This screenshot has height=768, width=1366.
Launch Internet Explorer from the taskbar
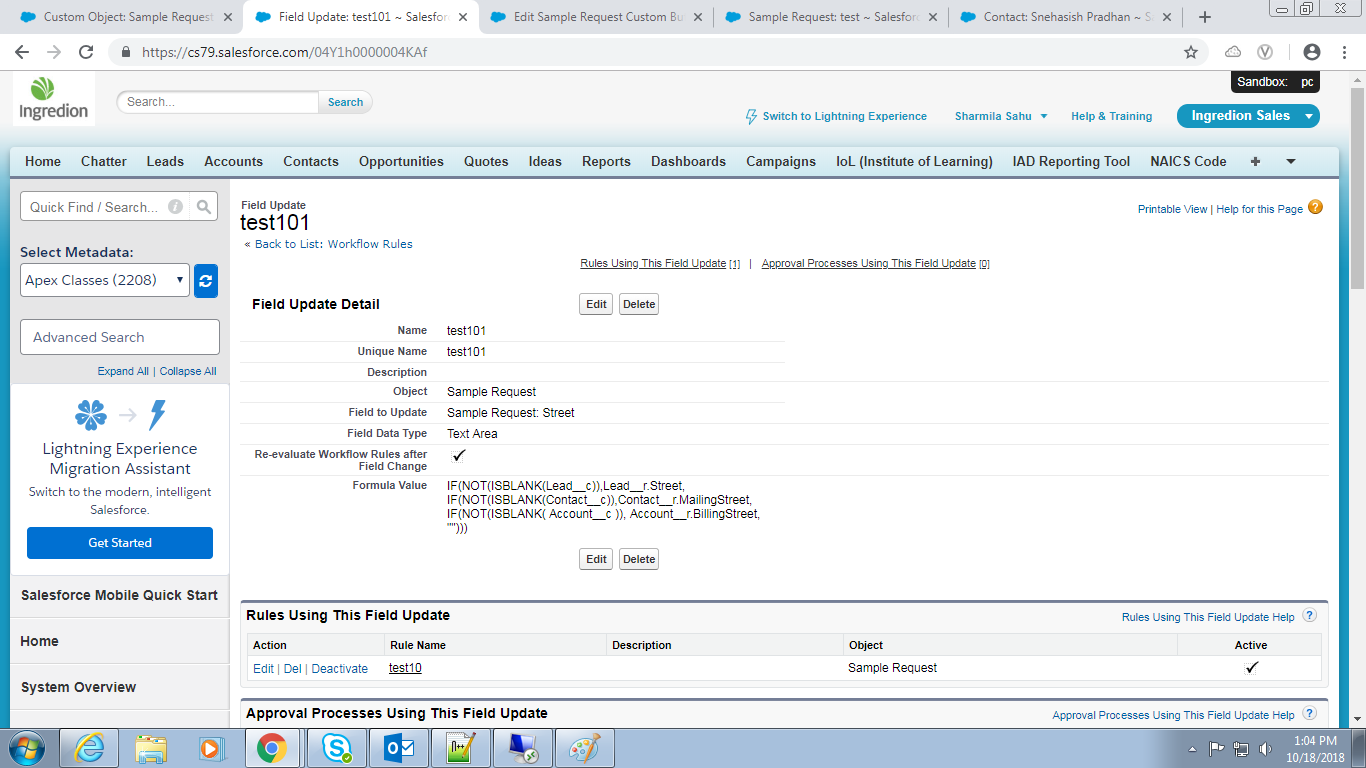pyautogui.click(x=89, y=748)
